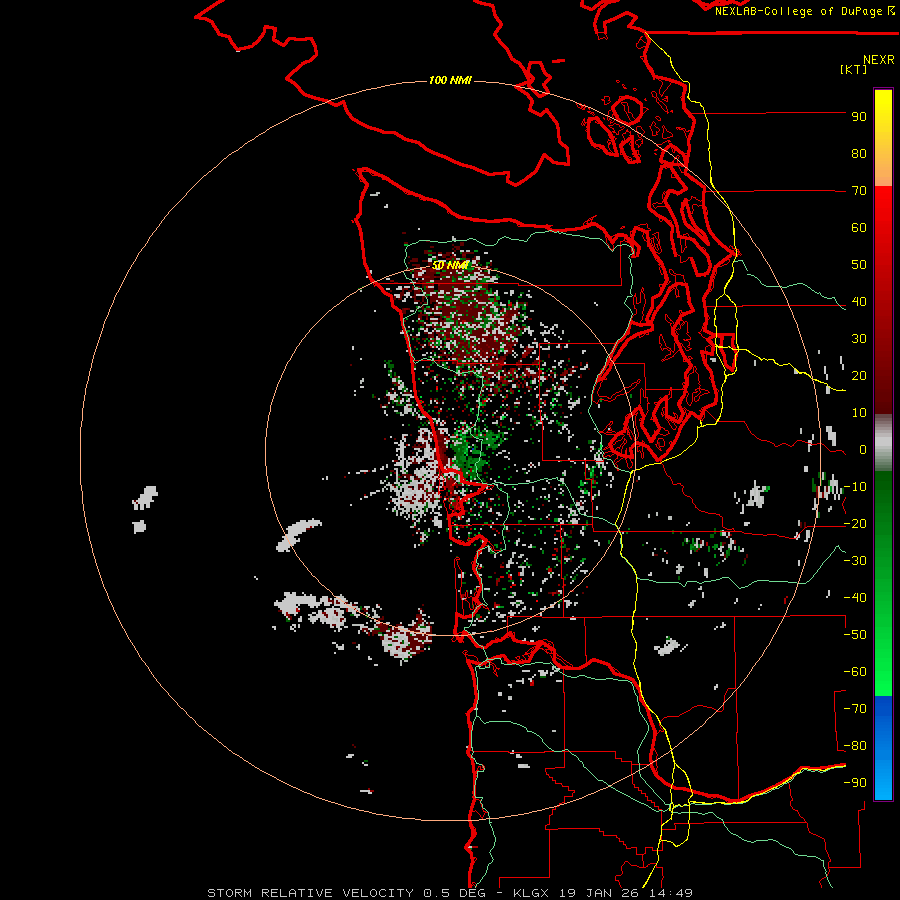The height and width of the screenshot is (900, 900).
Task: Click the 40 value on velocity scale
Action: coord(859,302)
